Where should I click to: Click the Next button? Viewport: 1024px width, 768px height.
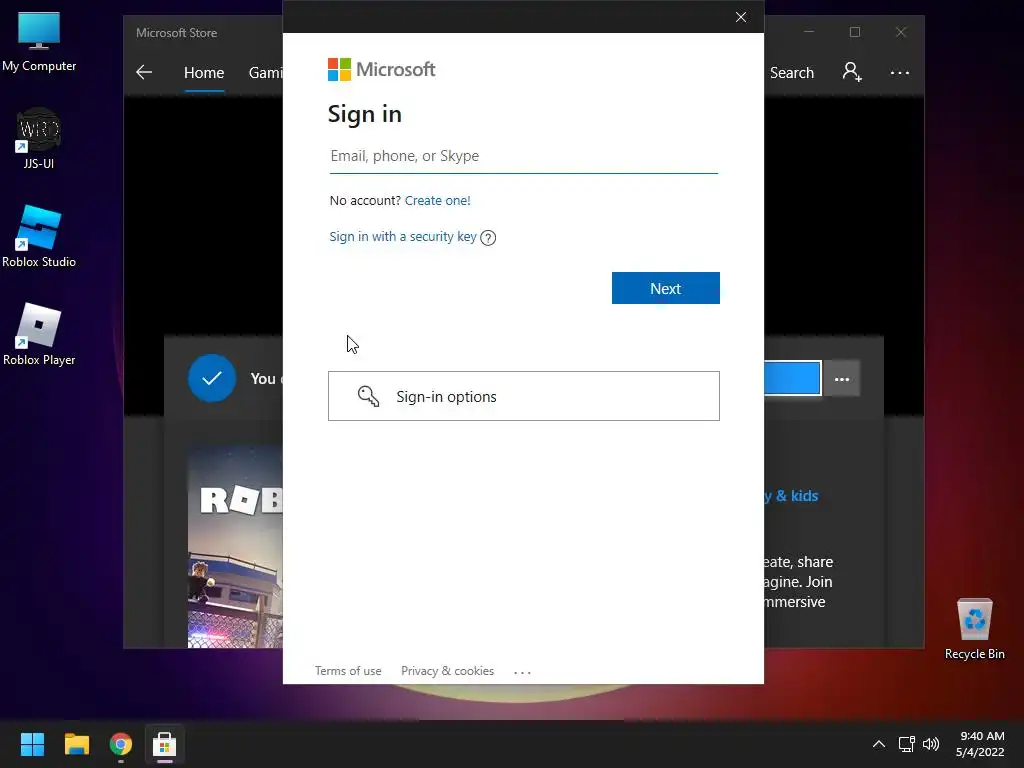[x=665, y=288]
